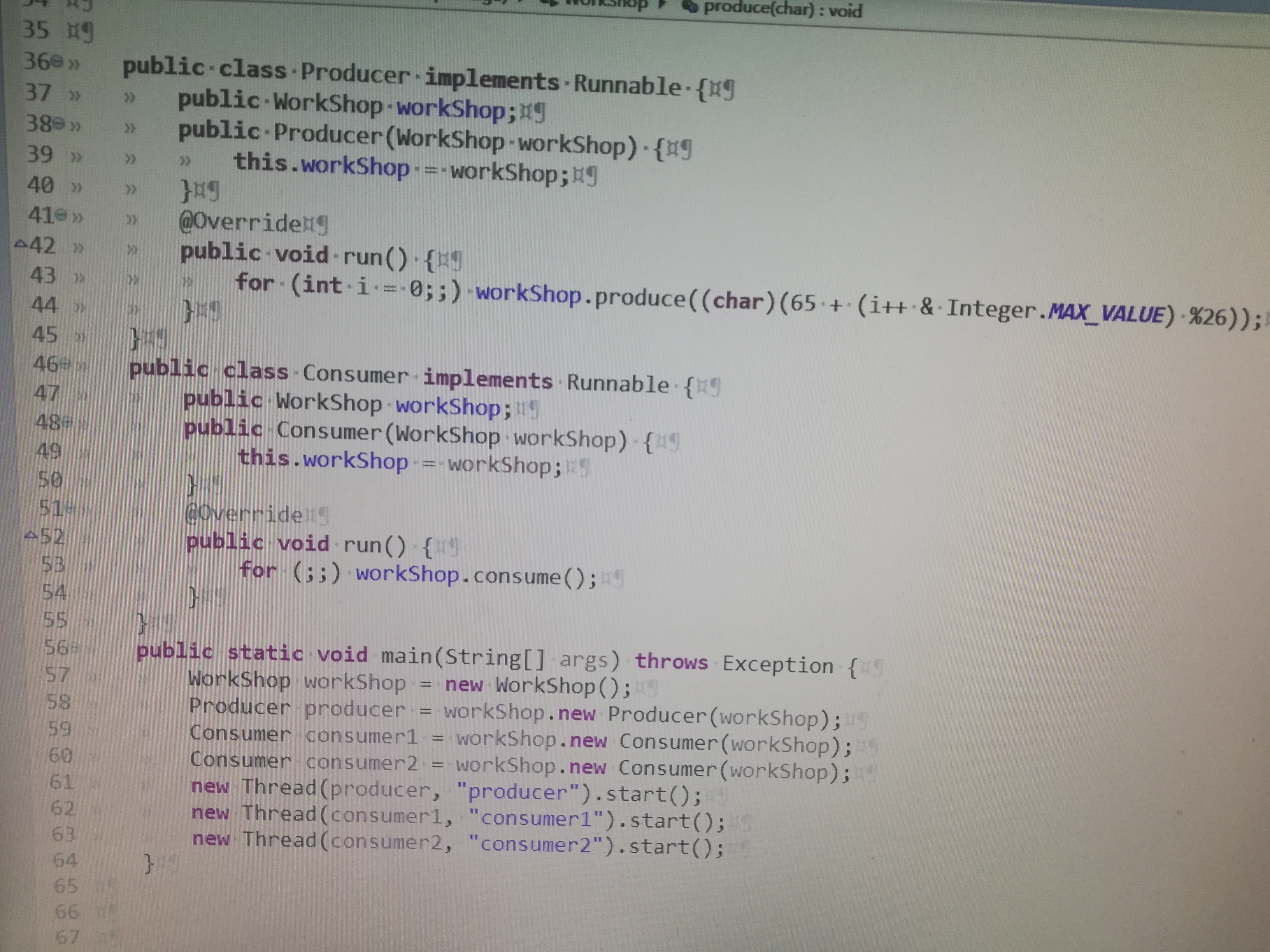Screen dimensions: 1270x952
Task: Click line number 57 in the gutter
Action: tap(58, 674)
